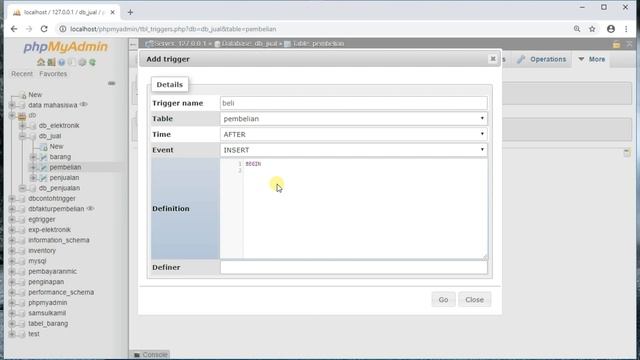Viewport: 640px width, 360px height.
Task: Open the Time dropdown showing AFTER
Action: (353, 134)
